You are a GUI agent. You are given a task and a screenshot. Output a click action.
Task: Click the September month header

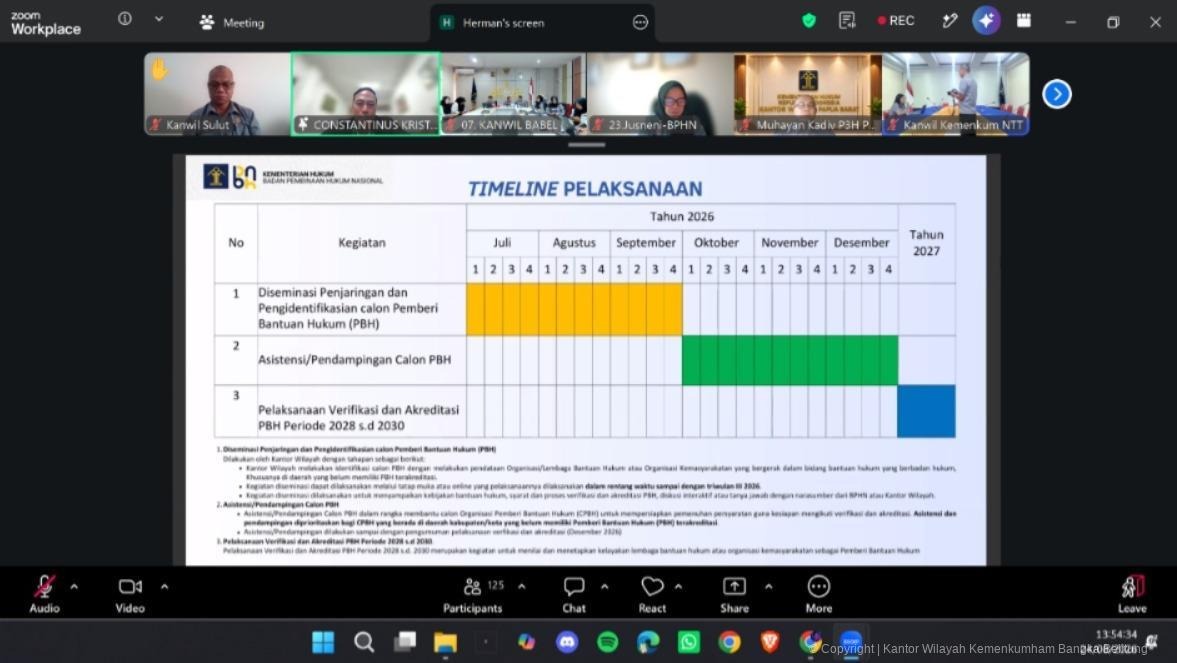[x=646, y=243]
